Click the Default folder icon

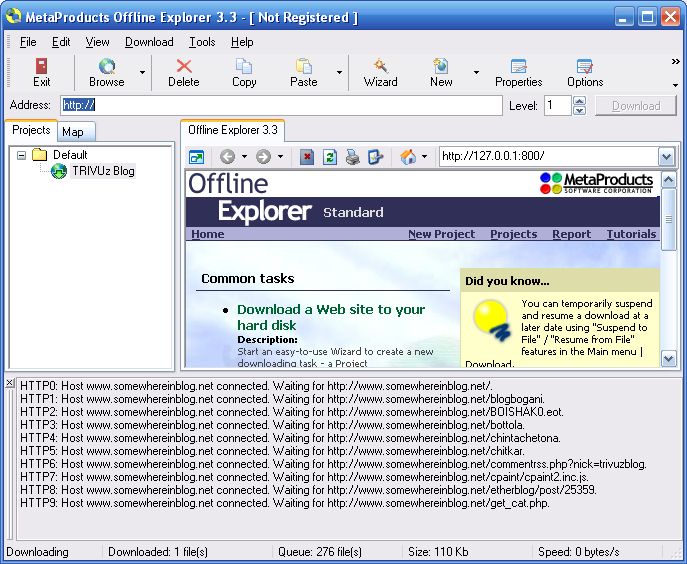point(40,154)
